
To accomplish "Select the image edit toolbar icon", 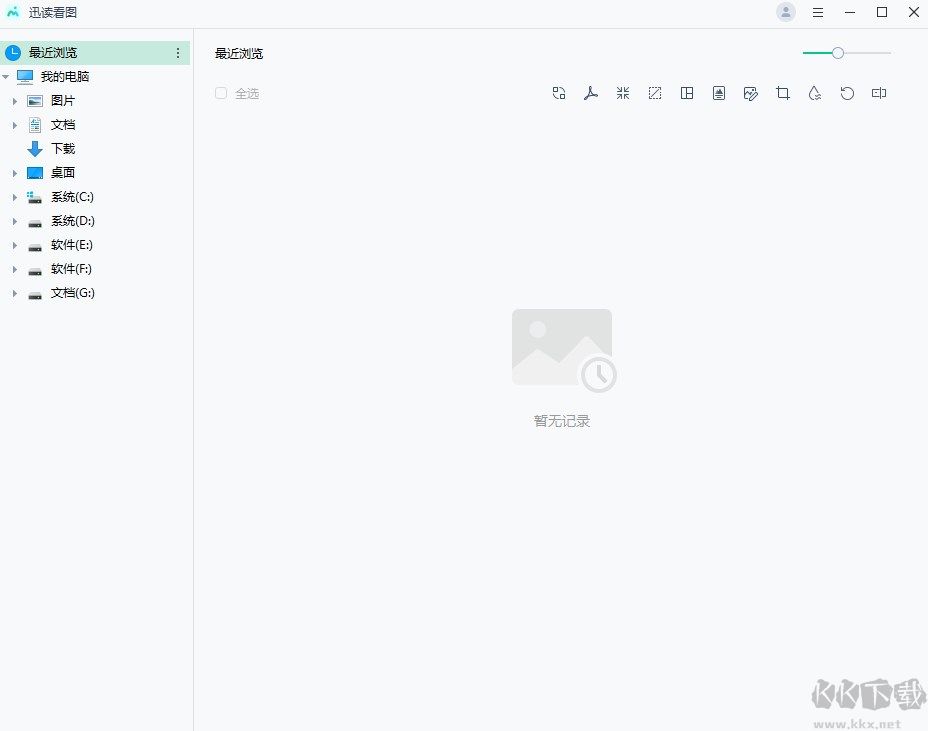I will pos(751,92).
